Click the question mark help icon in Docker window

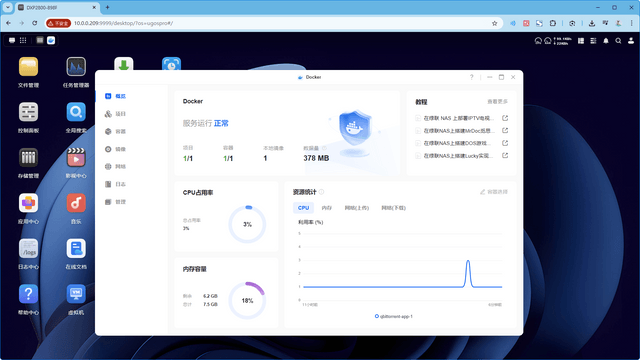coord(471,77)
